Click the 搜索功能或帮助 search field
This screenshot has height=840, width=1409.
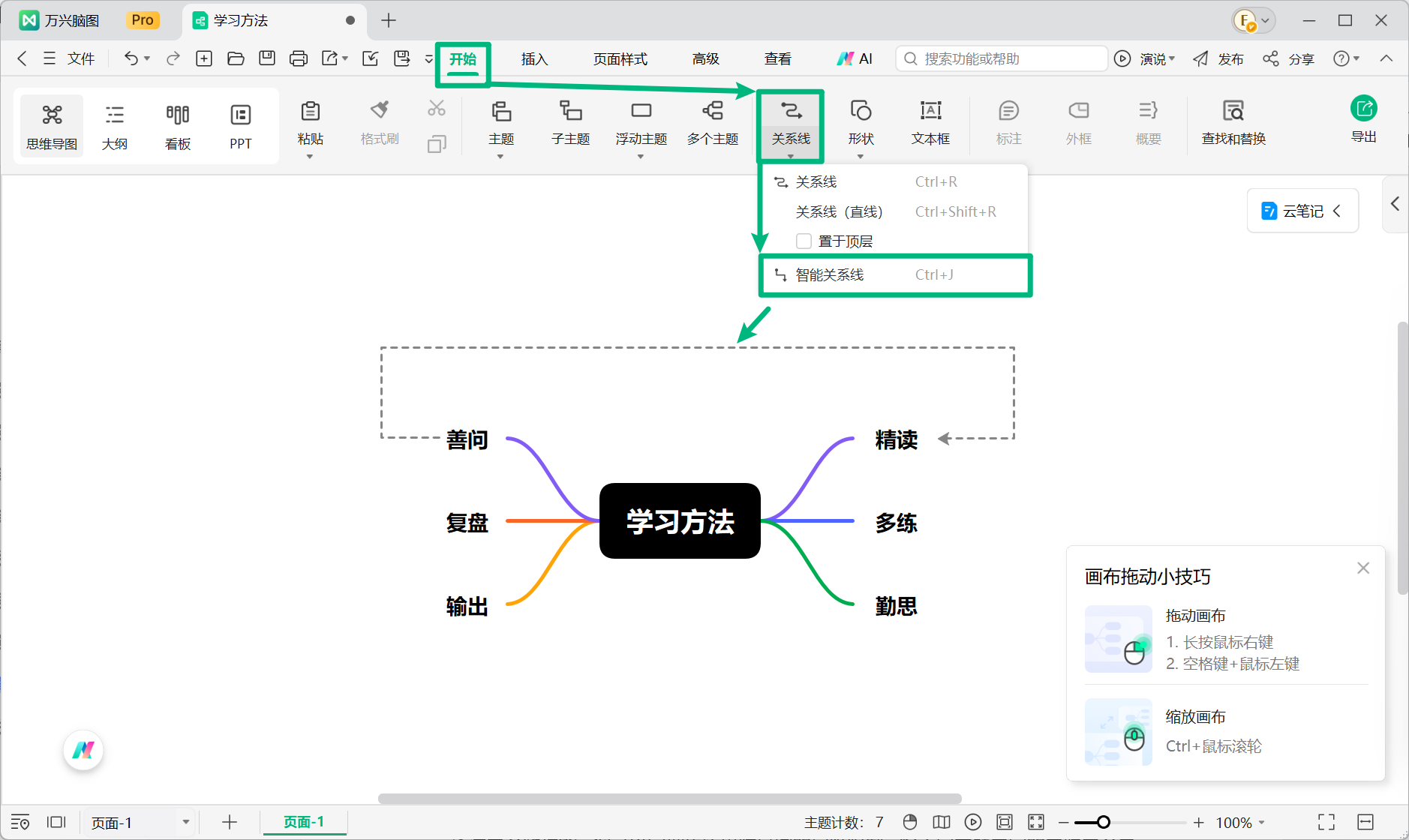pos(1002,58)
